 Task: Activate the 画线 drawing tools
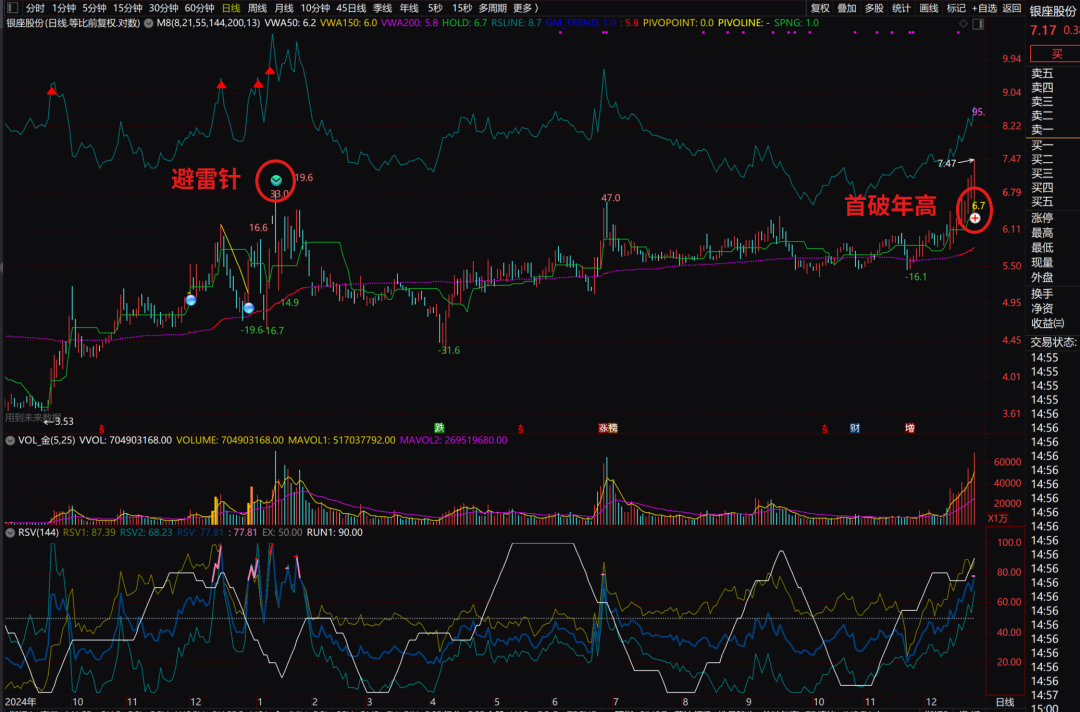[929, 8]
